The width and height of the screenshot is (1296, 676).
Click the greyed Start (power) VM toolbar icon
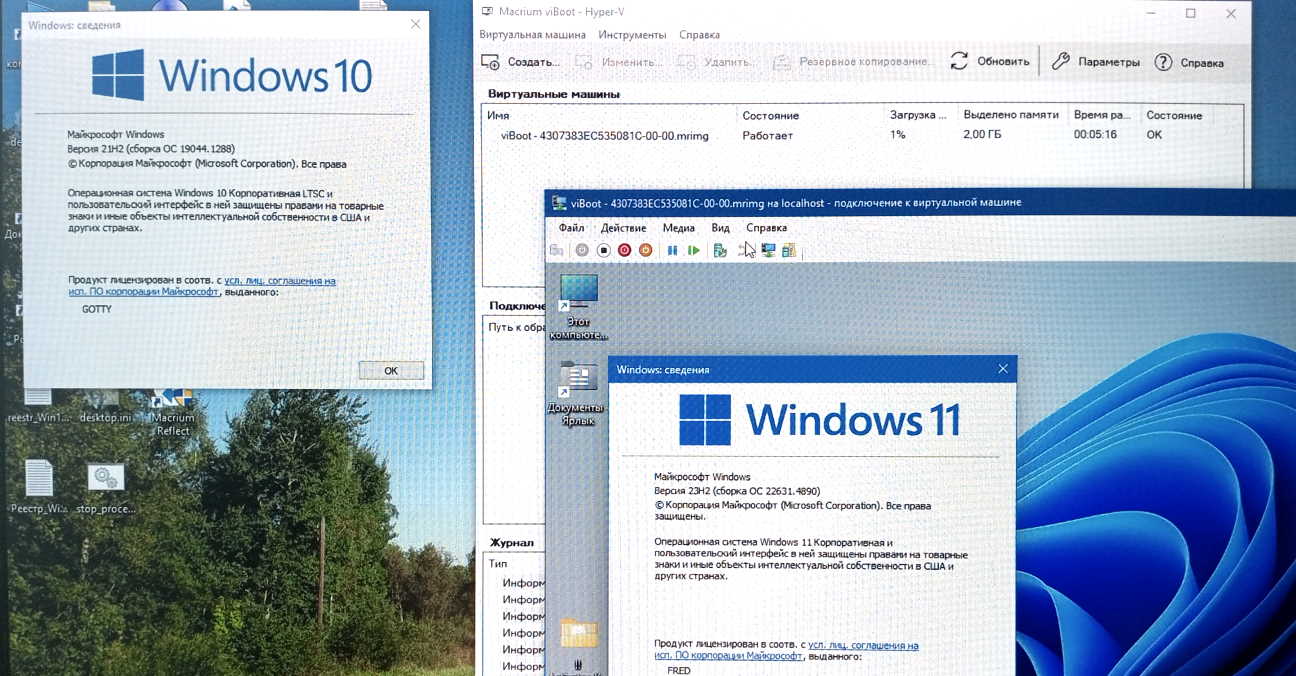(x=582, y=250)
